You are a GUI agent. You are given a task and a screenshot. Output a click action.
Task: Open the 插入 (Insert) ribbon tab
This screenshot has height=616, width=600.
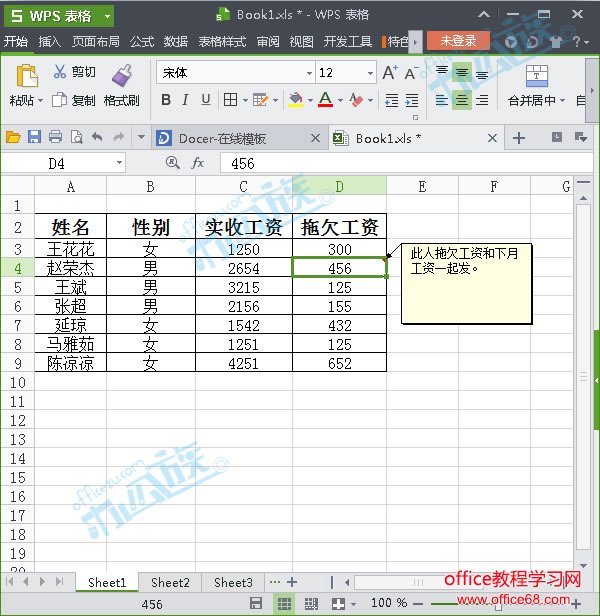tap(50, 41)
